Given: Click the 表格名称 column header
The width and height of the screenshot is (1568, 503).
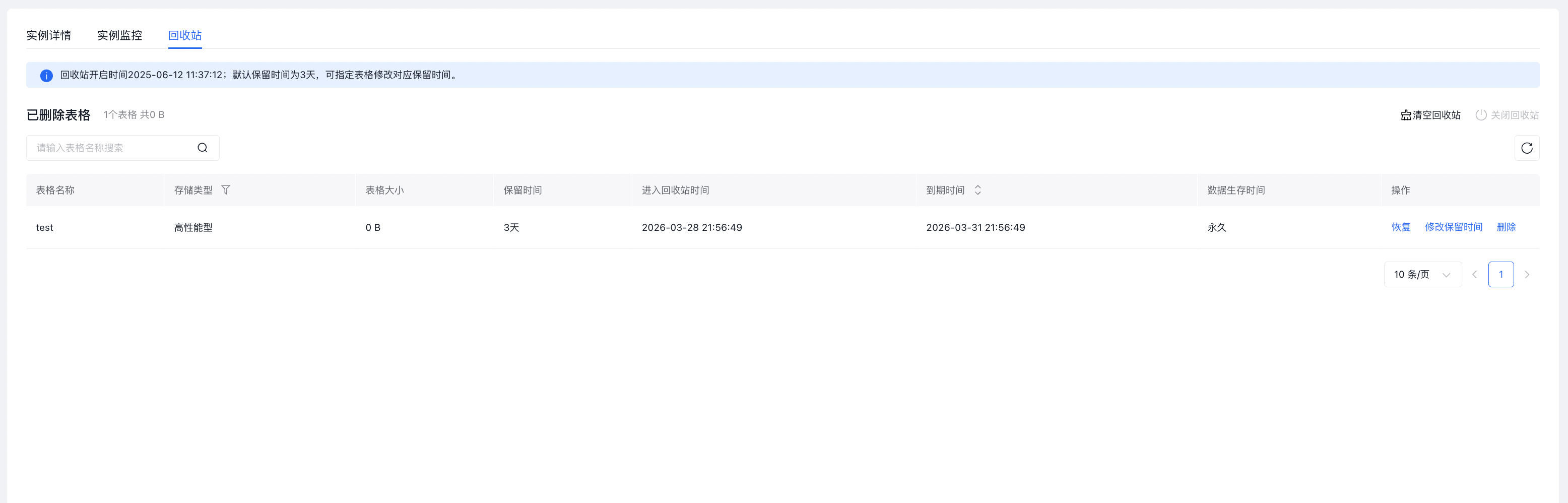Looking at the screenshot, I should point(55,190).
